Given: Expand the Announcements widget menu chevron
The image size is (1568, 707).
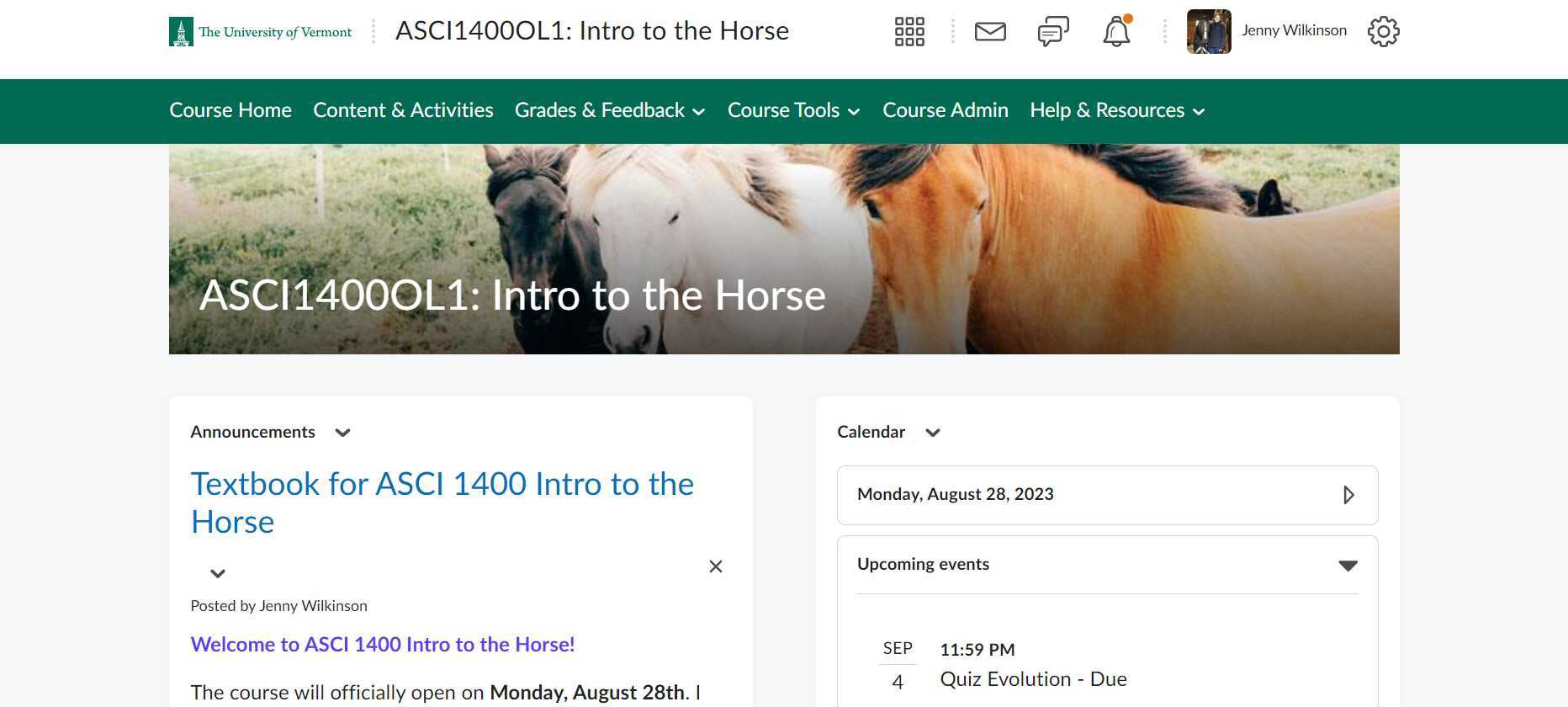Looking at the screenshot, I should [x=342, y=433].
